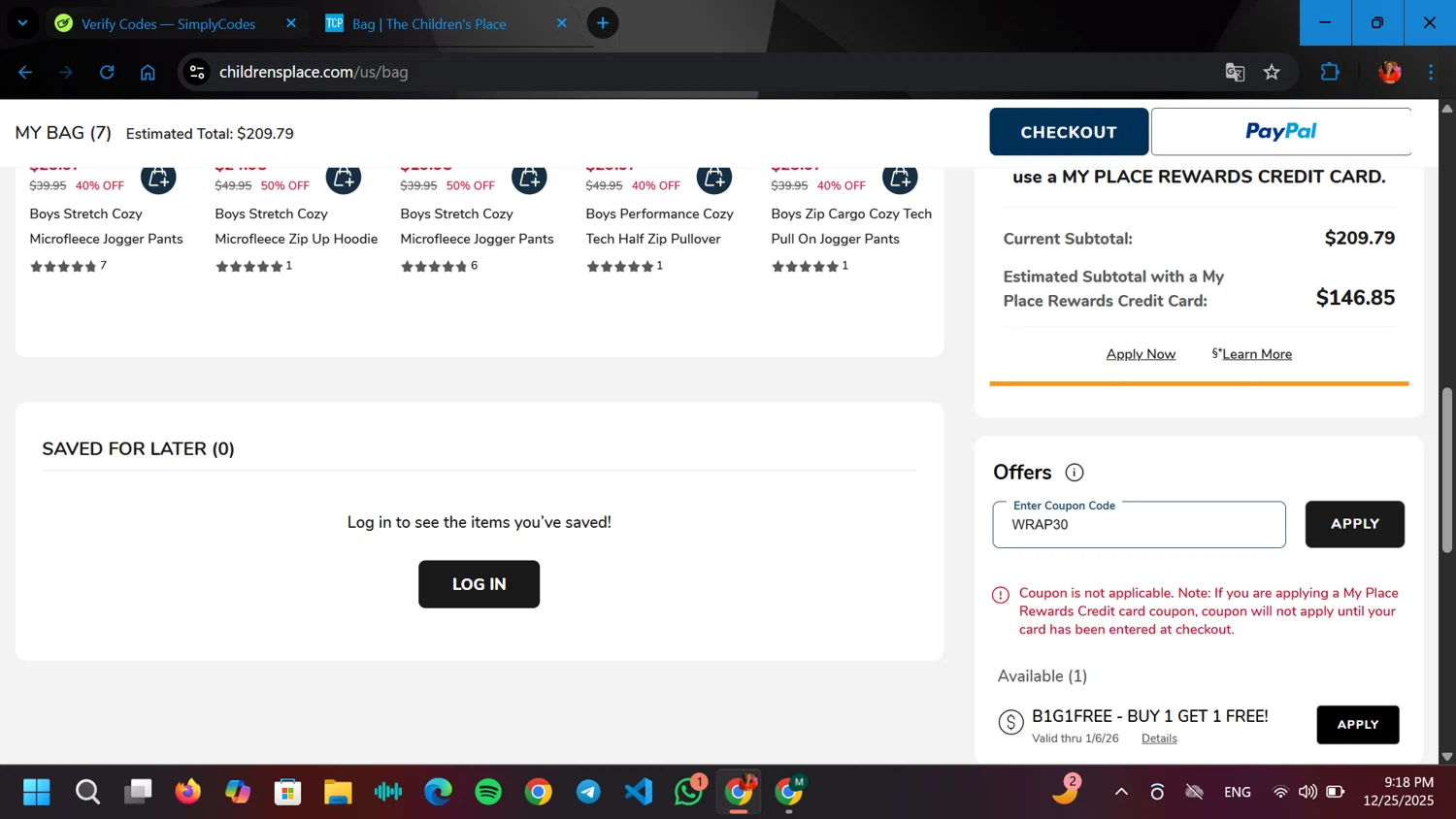Image resolution: width=1456 pixels, height=819 pixels.
Task: Go back to previous page
Action: (x=25, y=72)
